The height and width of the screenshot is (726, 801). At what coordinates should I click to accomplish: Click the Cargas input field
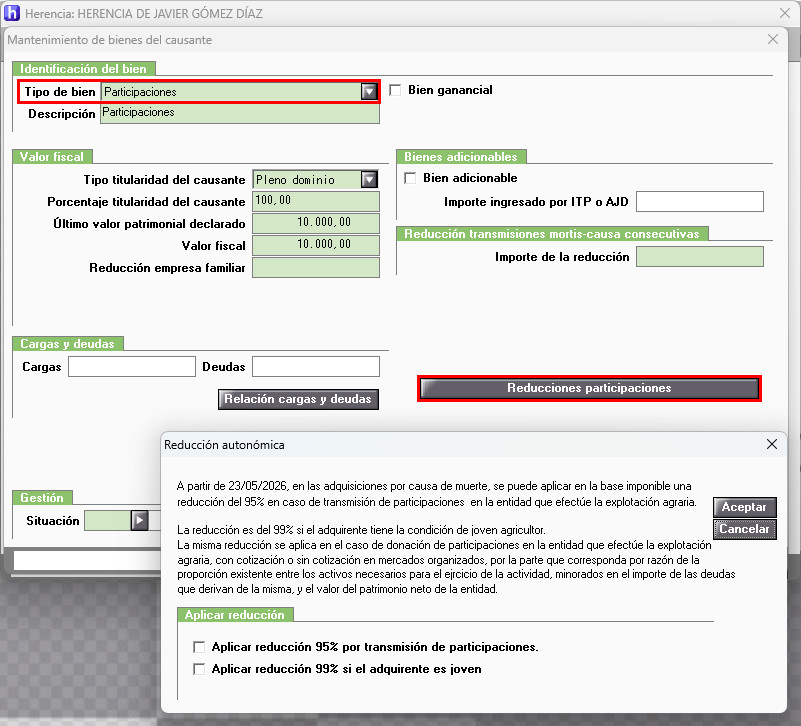[132, 367]
